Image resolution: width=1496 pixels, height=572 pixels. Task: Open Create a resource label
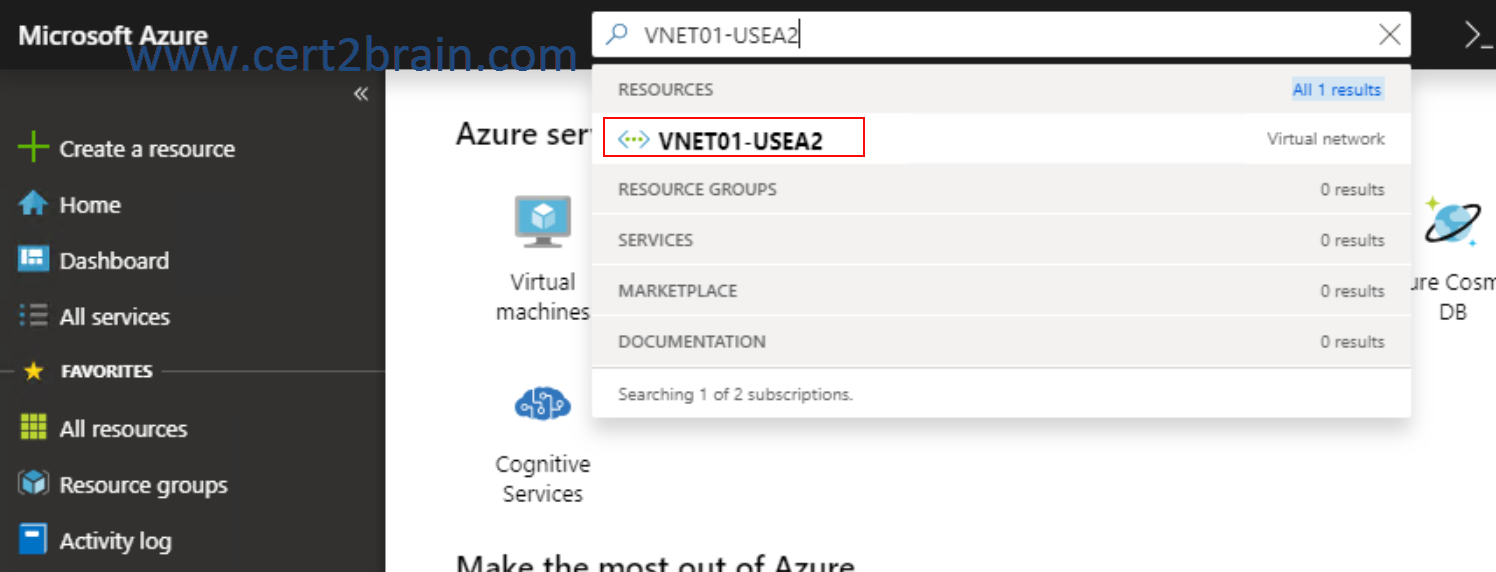click(x=147, y=149)
